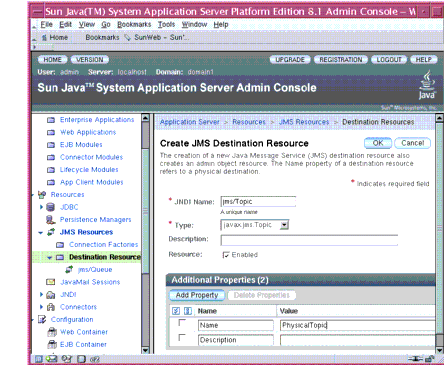
Task: Click the Web Container icon
Action: coord(52,332)
